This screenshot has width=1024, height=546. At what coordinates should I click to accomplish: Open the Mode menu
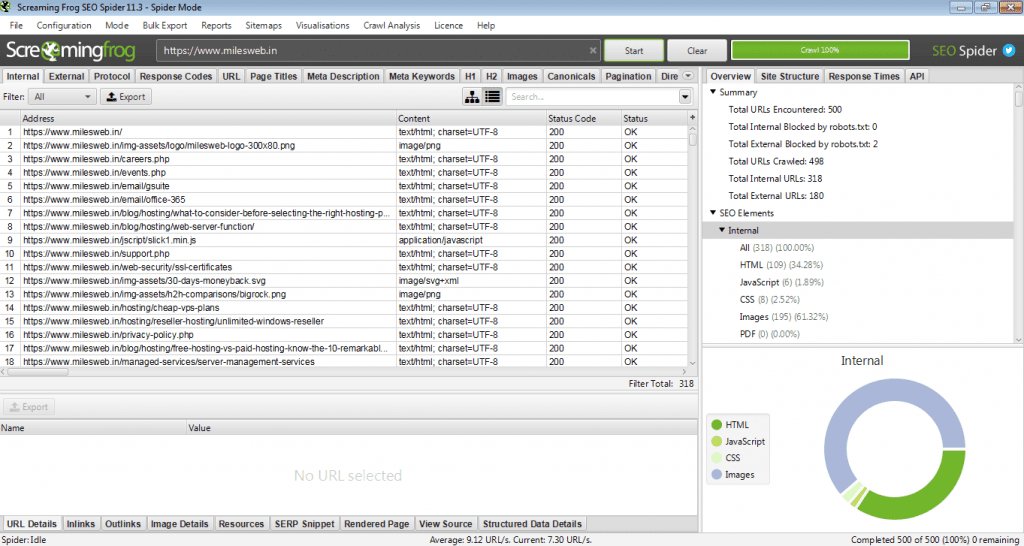click(x=117, y=25)
